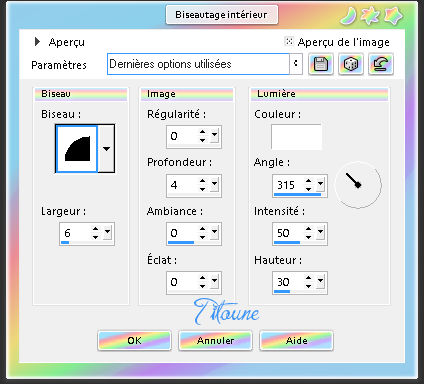Reset settings to default with the arrow icon
This screenshot has width=424, height=384.
(x=381, y=64)
